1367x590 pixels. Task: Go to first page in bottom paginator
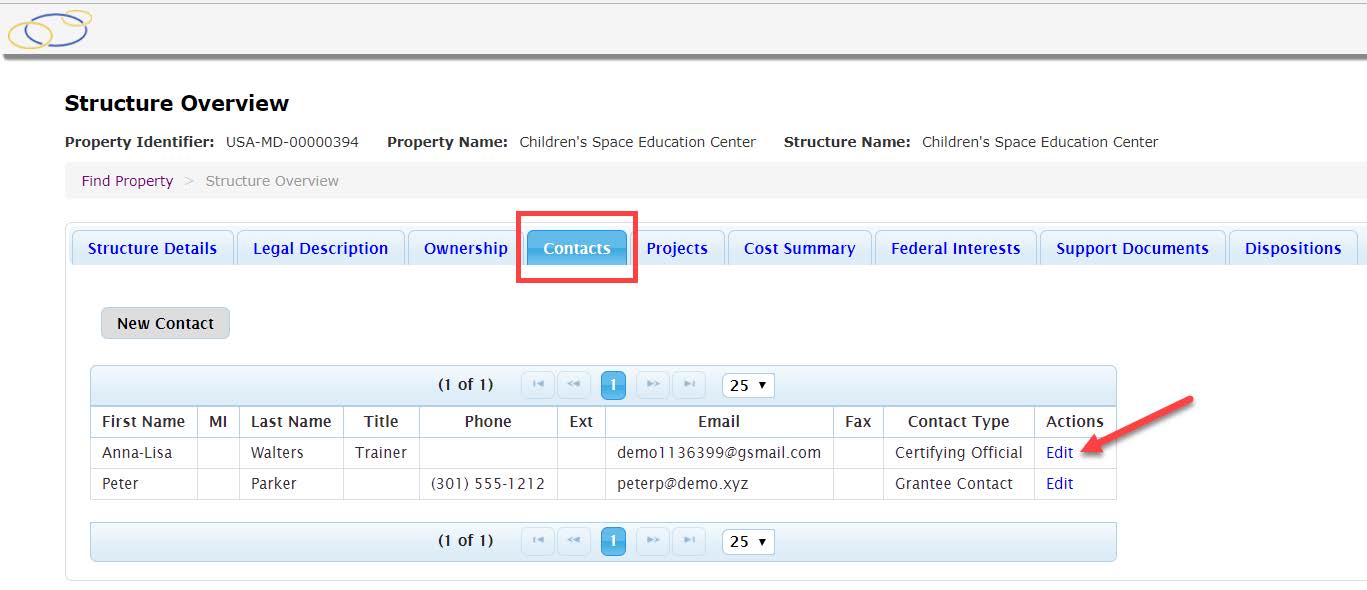point(538,541)
